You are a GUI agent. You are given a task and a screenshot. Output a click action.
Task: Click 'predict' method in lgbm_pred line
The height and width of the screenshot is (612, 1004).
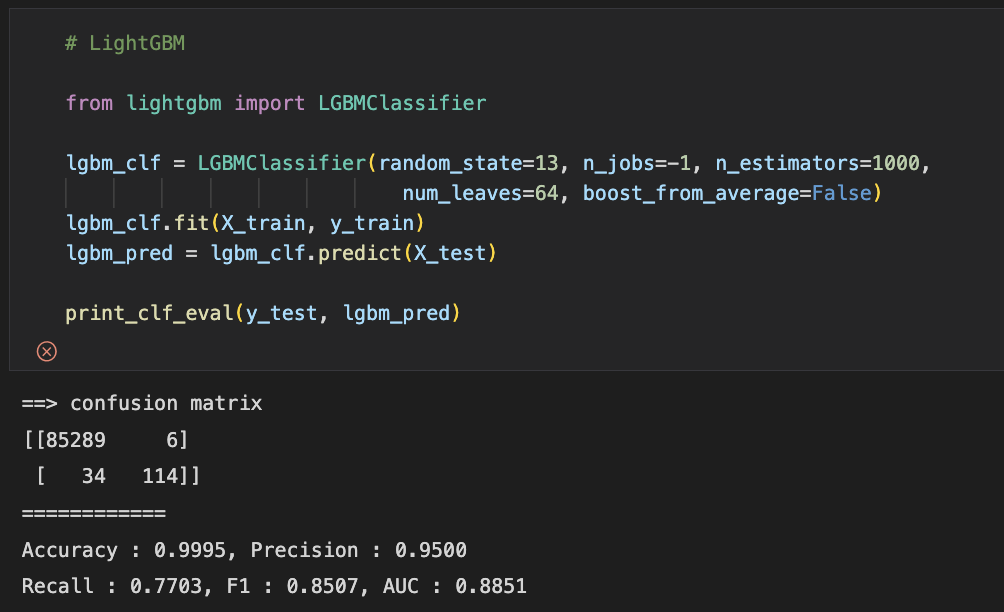[360, 254]
